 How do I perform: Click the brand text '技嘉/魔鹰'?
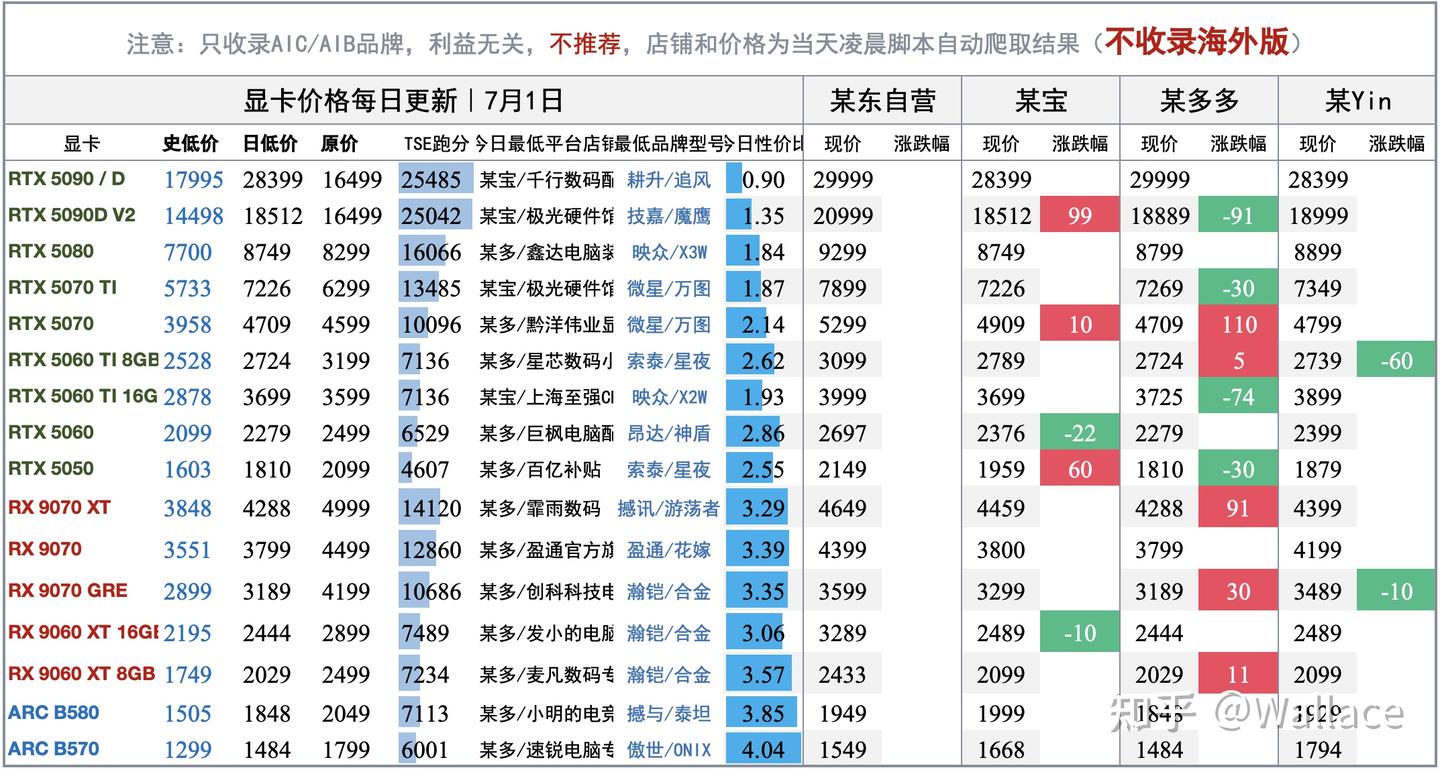point(669,215)
